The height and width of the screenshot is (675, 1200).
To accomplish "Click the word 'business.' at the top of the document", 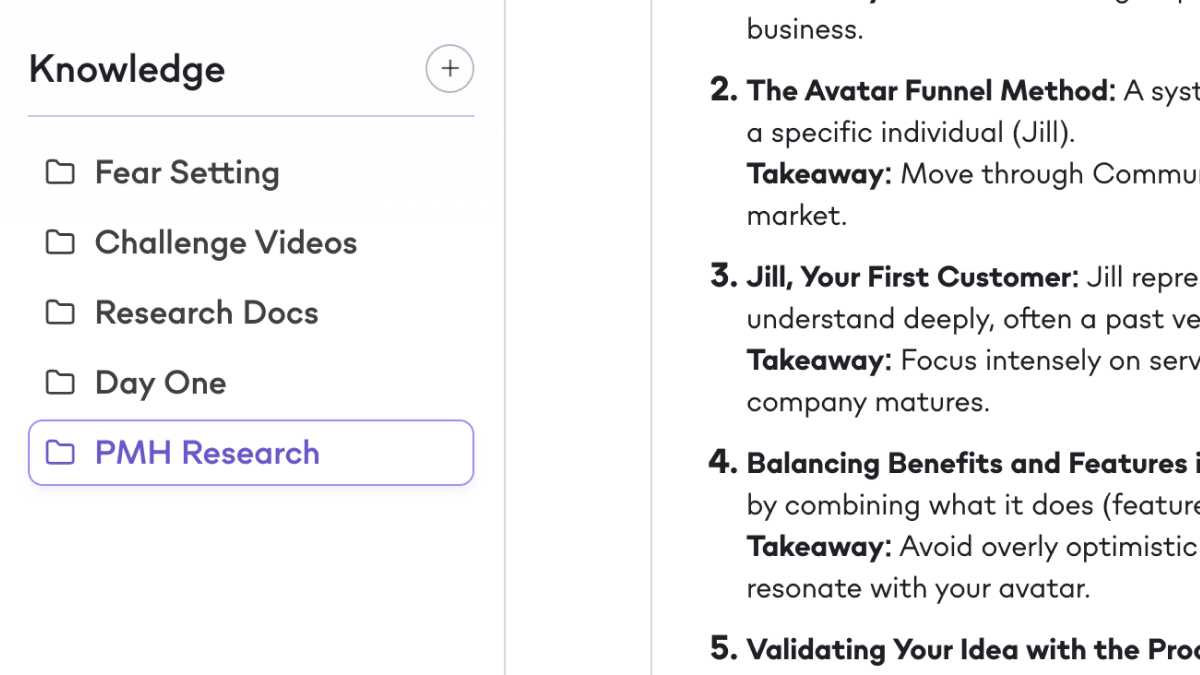I will pyautogui.click(x=804, y=29).
